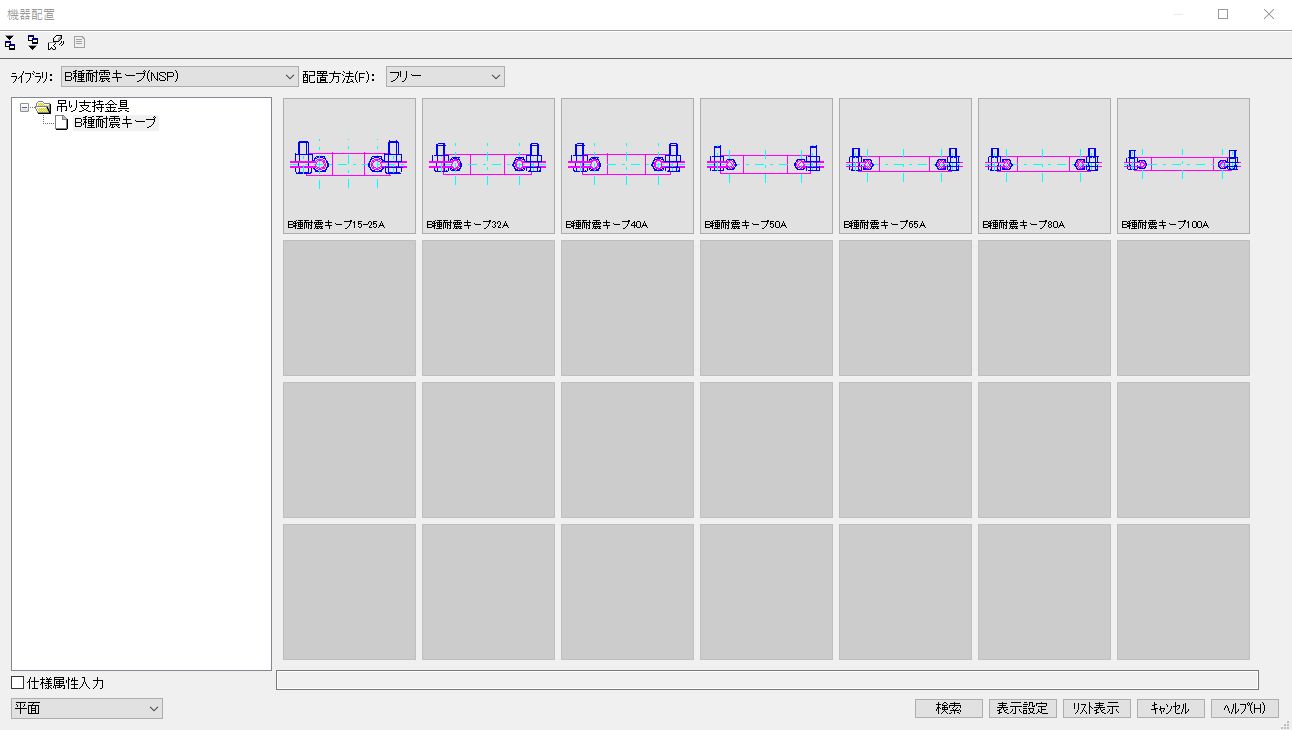
Task: Open the 平面 view dropdown
Action: (x=87, y=708)
